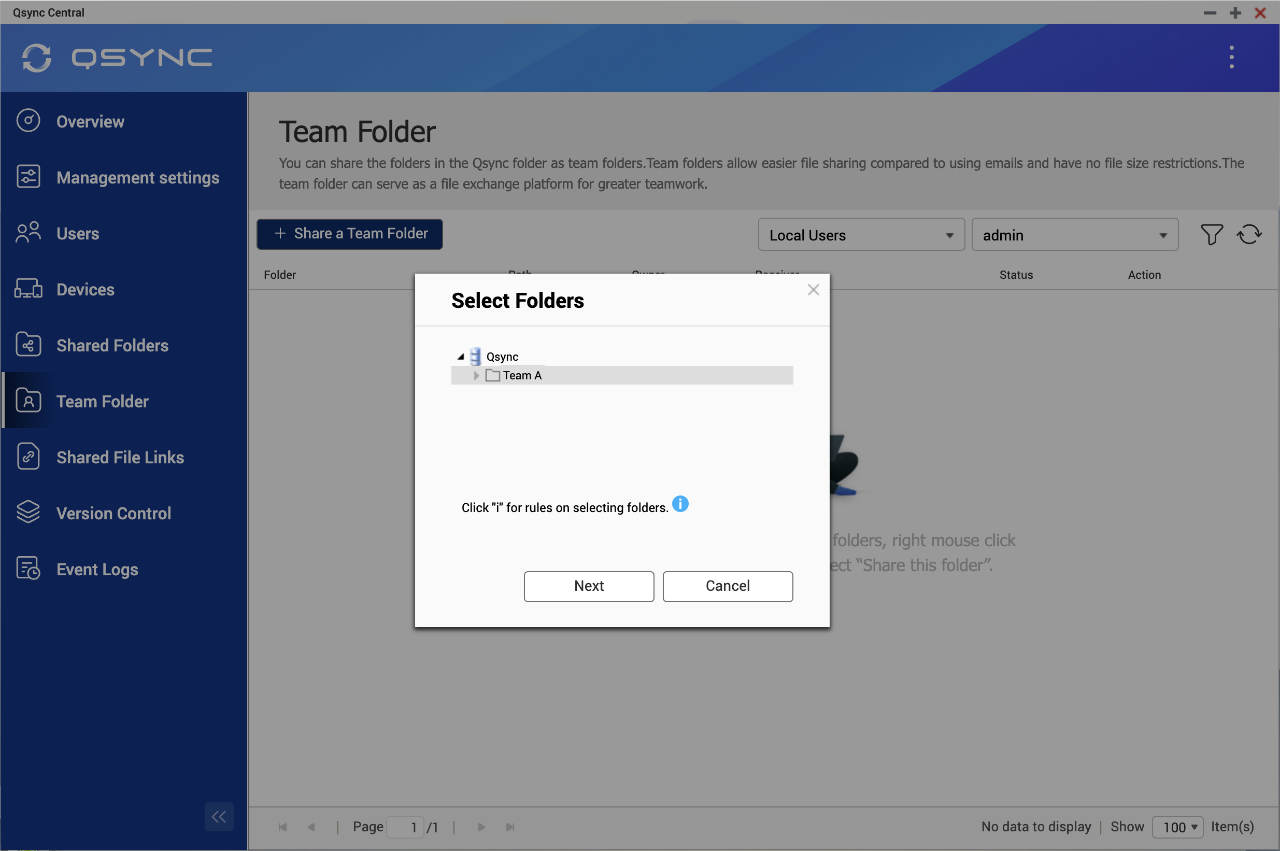
Task: Open the three-dot more options menu
Action: click(1231, 57)
